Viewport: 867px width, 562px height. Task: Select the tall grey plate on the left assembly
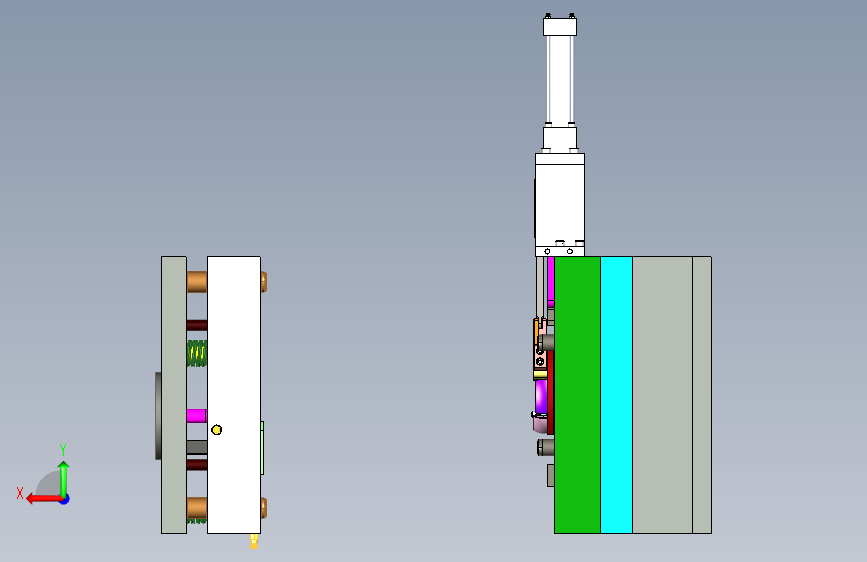(174, 394)
